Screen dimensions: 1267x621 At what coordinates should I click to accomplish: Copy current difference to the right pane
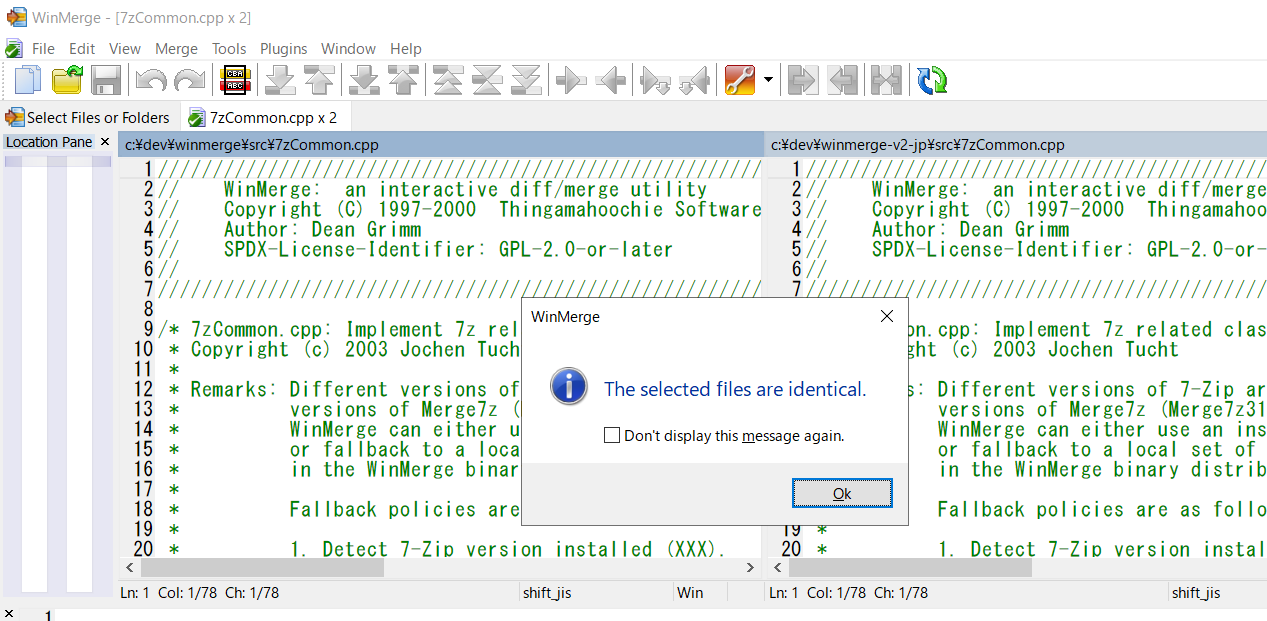point(571,80)
